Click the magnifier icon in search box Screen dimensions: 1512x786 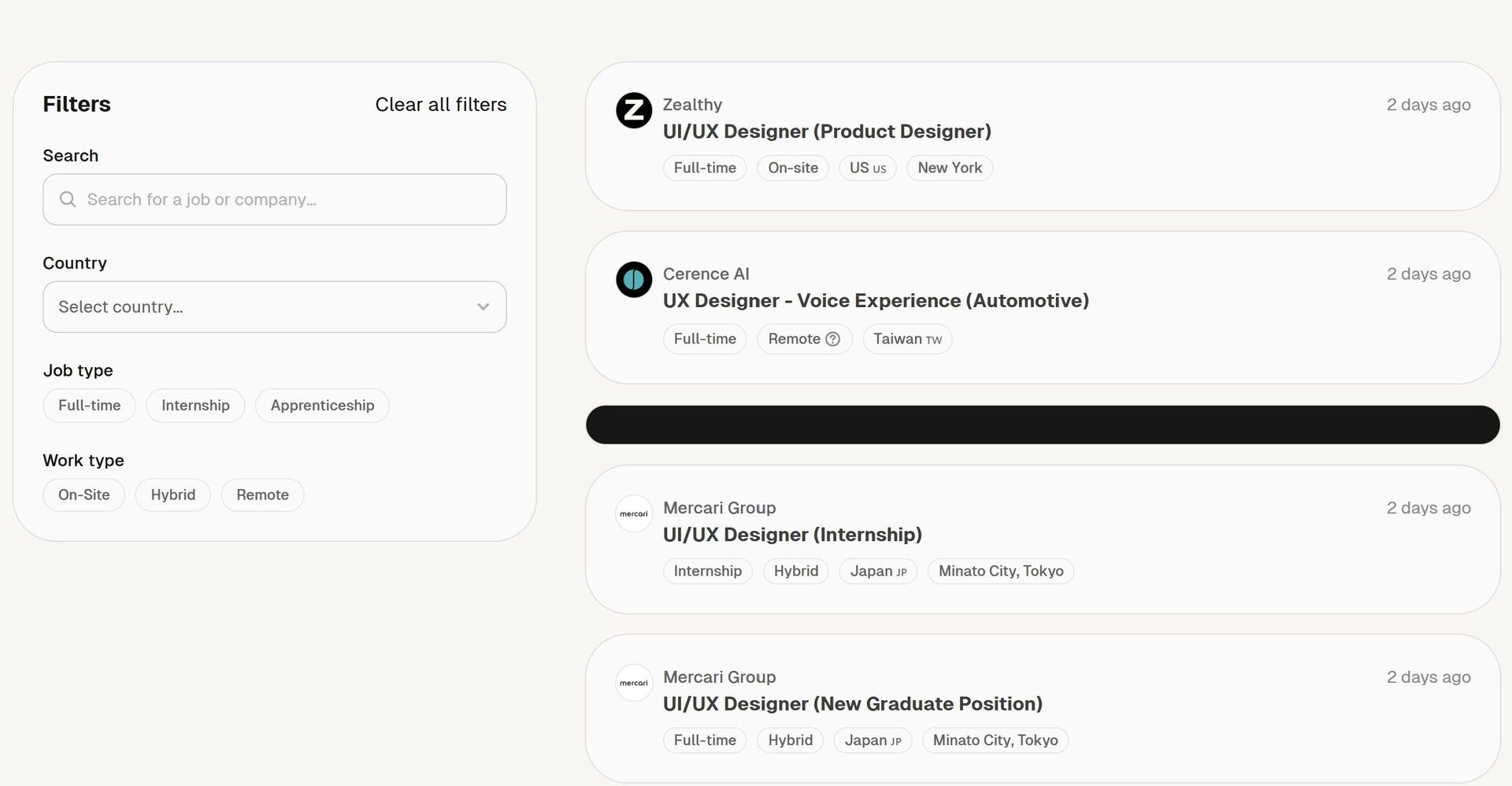point(68,199)
